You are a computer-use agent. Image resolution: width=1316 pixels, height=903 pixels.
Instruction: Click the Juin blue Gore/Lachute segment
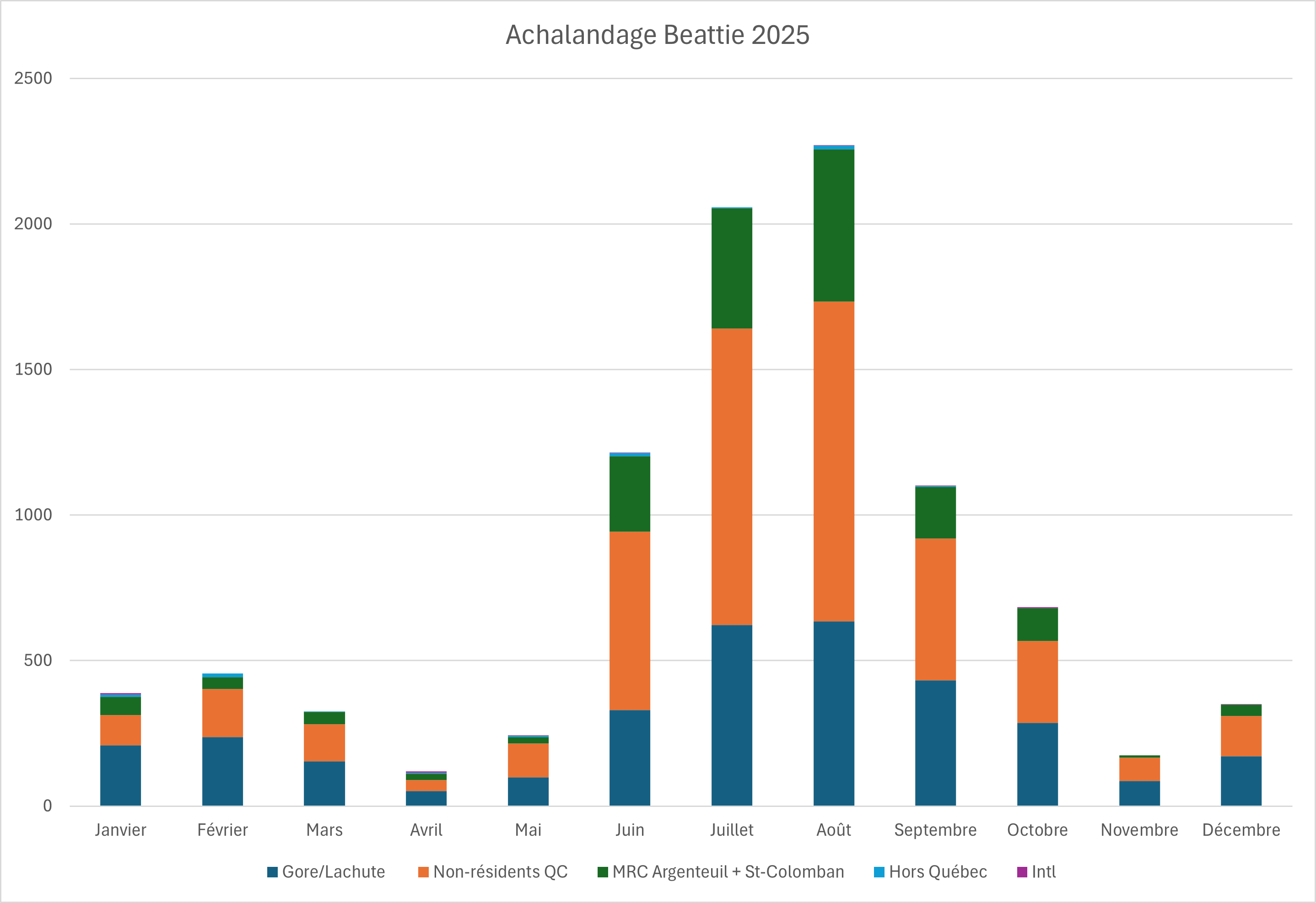point(630,758)
